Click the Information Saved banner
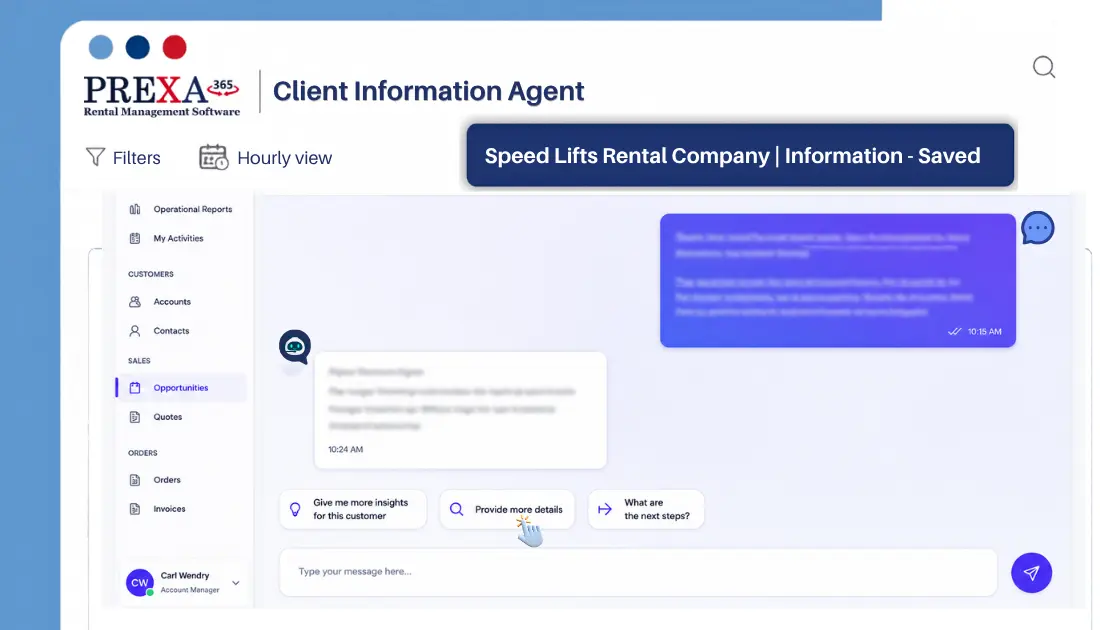 click(740, 155)
